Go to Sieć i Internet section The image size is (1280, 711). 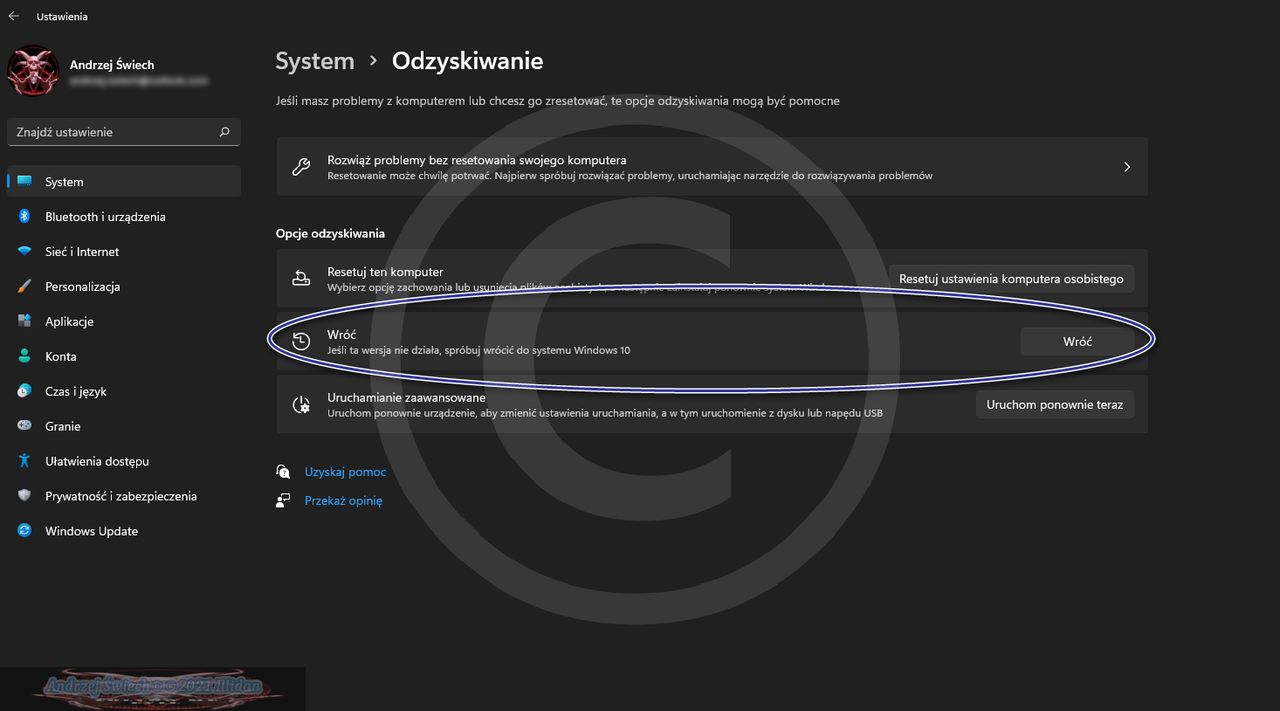click(x=82, y=252)
